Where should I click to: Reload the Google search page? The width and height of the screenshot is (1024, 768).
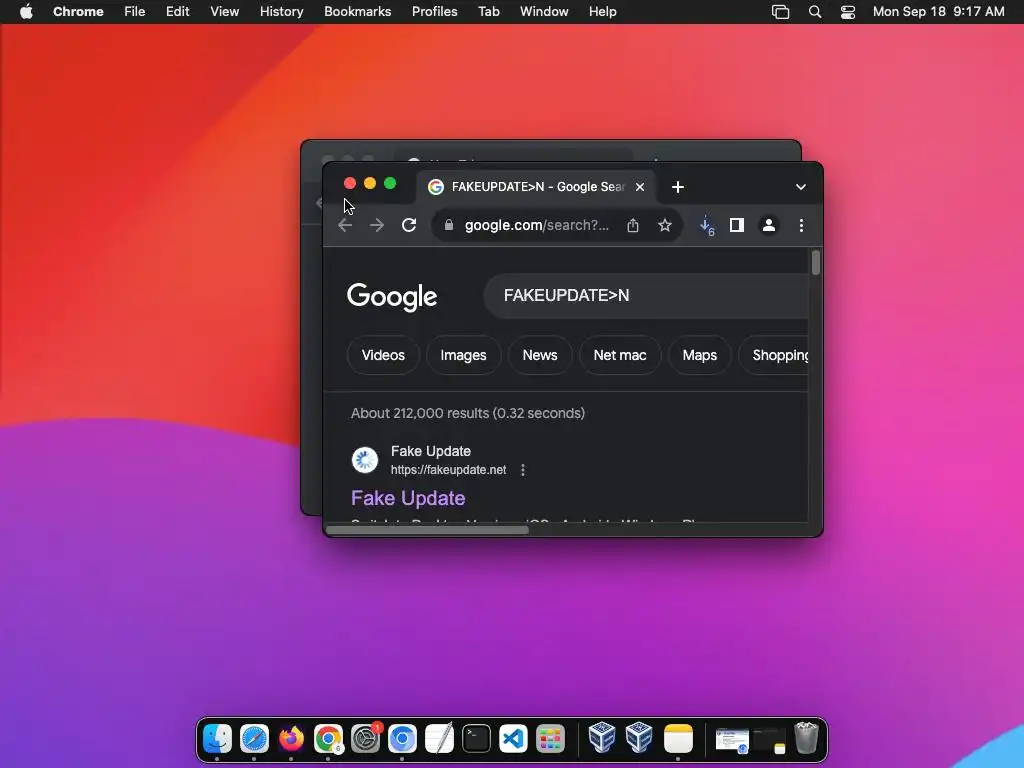[409, 225]
